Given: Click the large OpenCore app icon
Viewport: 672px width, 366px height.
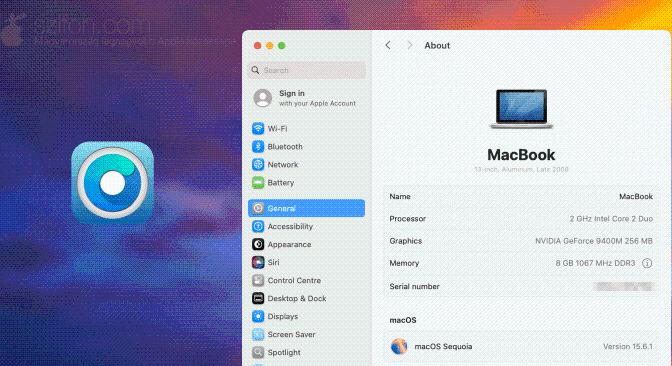Looking at the screenshot, I should click(112, 183).
